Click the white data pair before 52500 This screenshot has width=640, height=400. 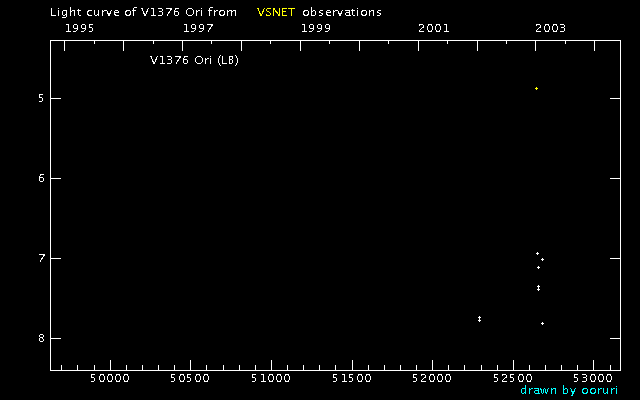pyautogui.click(x=480, y=319)
